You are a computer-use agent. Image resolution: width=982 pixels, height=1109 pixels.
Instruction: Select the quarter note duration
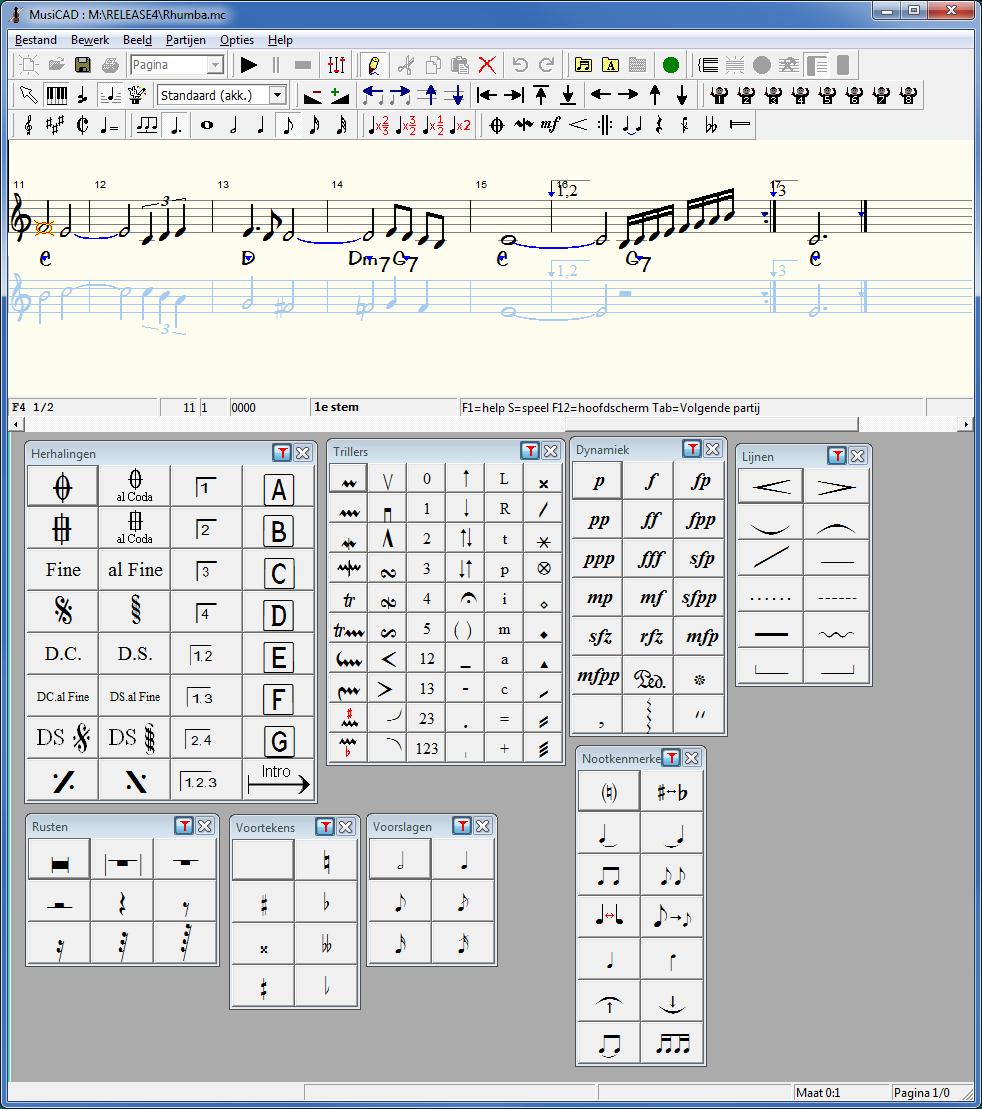click(x=260, y=125)
